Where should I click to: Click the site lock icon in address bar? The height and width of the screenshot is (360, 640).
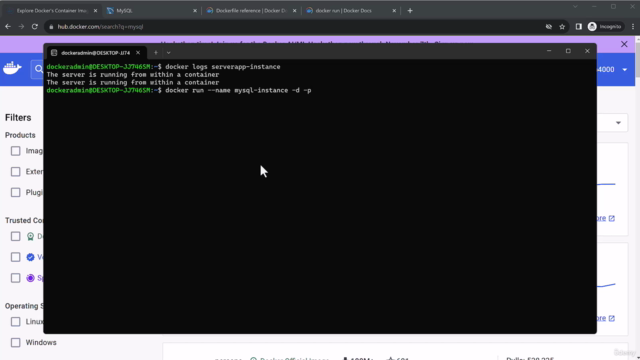[x=51, y=27]
